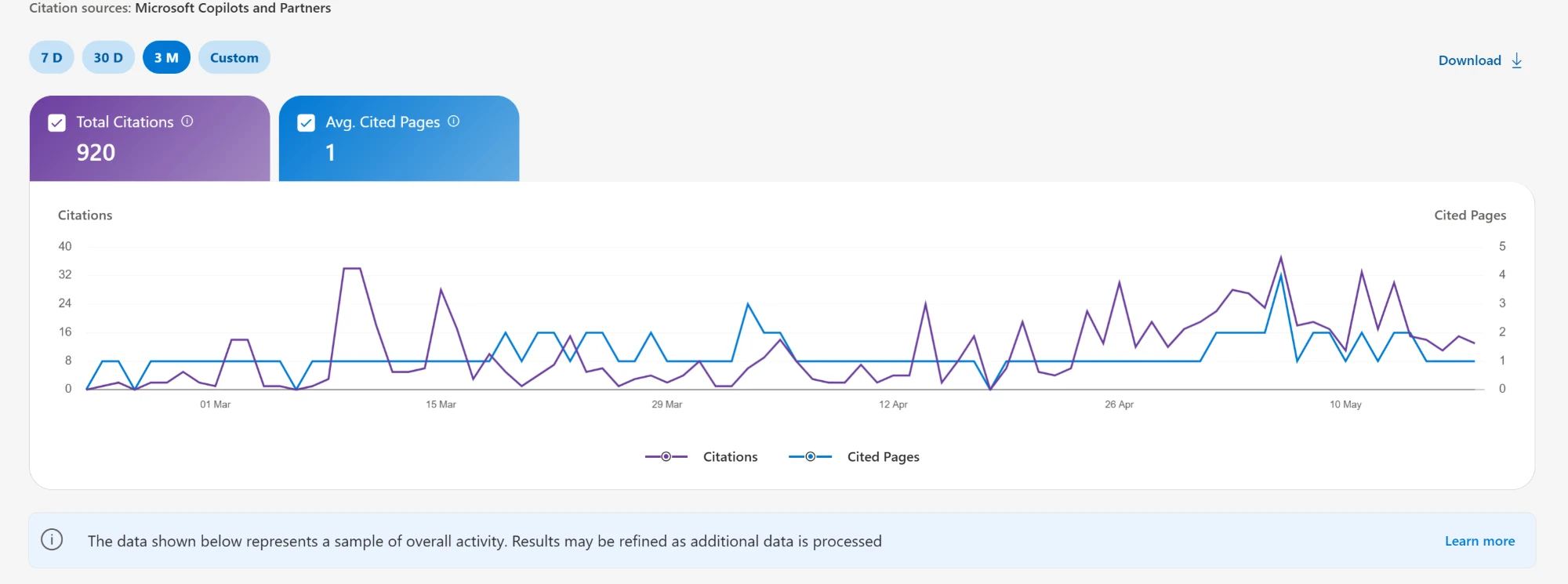Select the 7 D time range
1568x584 pixels.
coord(52,57)
